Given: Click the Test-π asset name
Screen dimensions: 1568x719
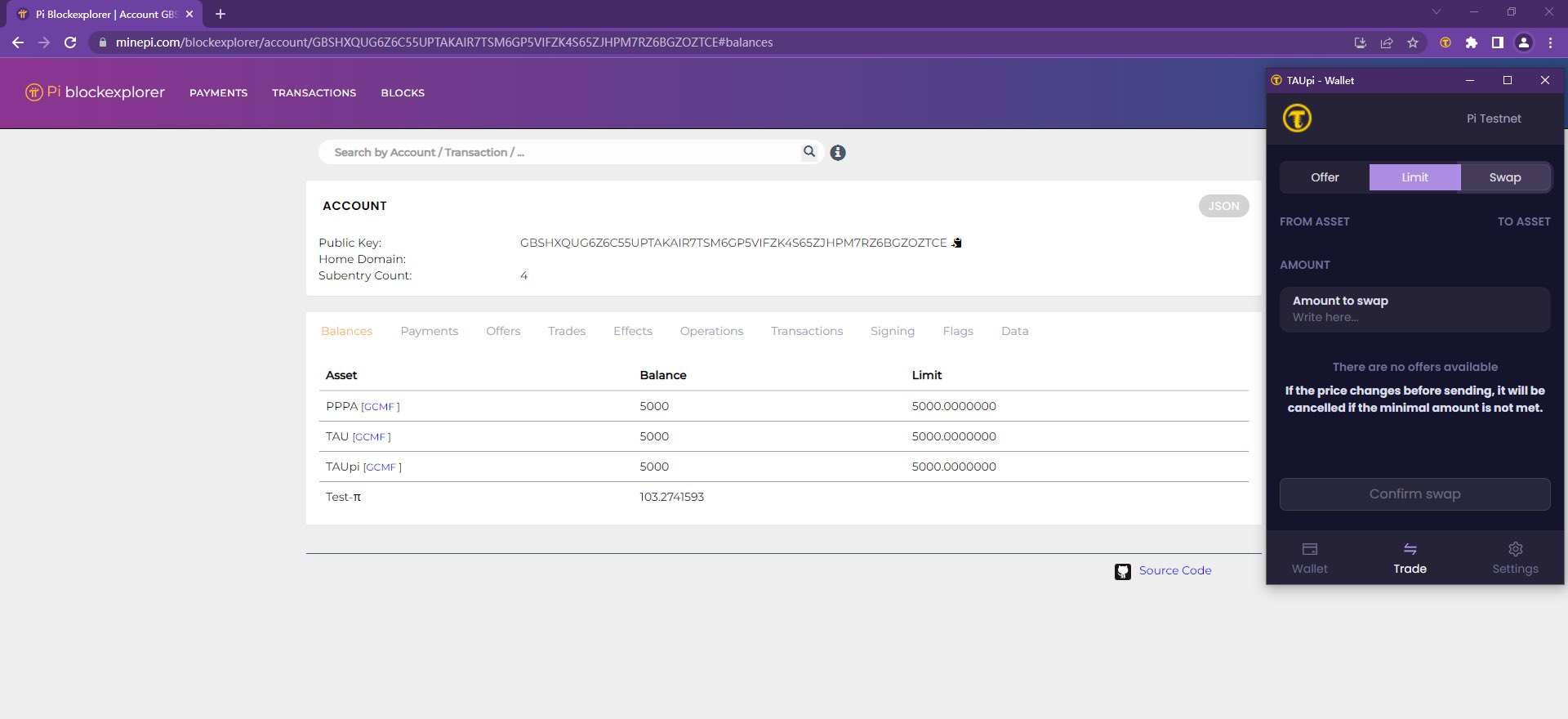Looking at the screenshot, I should pos(343,497).
